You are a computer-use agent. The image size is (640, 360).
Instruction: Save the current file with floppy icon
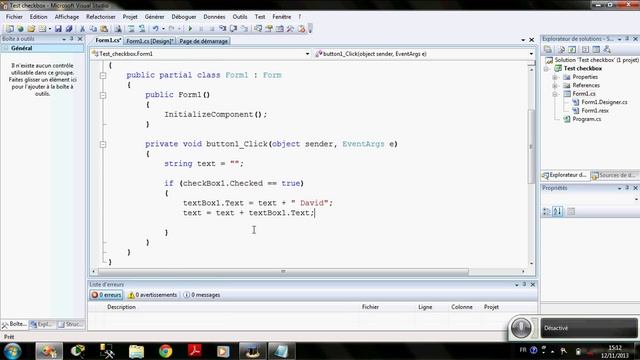[58, 29]
